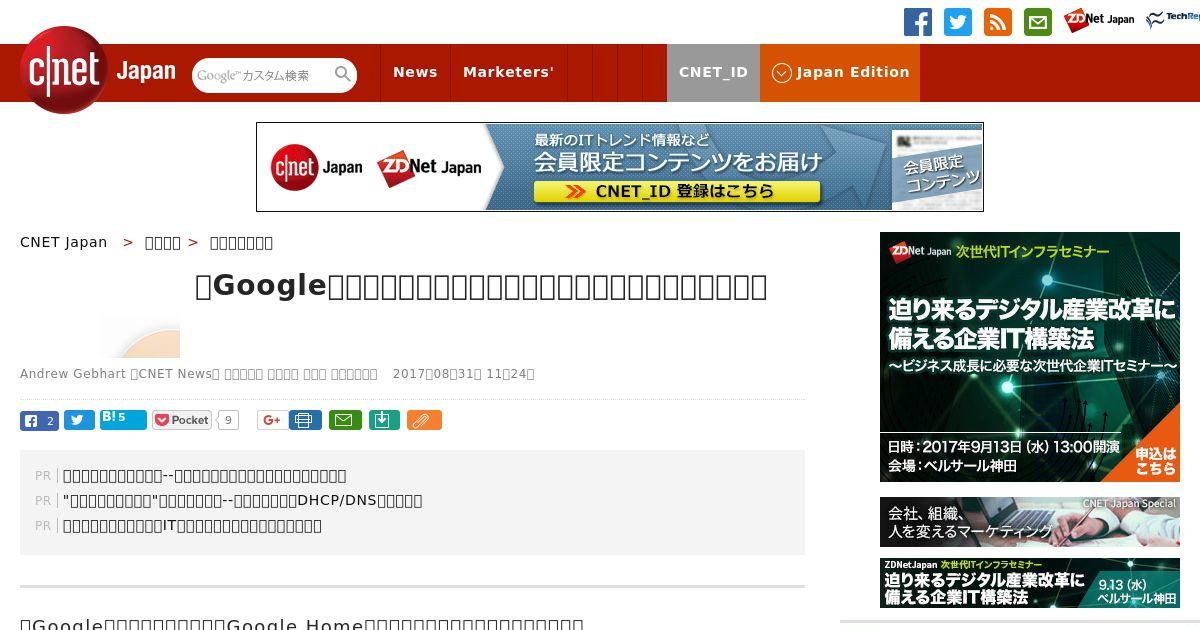Focus the Google custom search field
This screenshot has height=630, width=1200.
(x=263, y=75)
